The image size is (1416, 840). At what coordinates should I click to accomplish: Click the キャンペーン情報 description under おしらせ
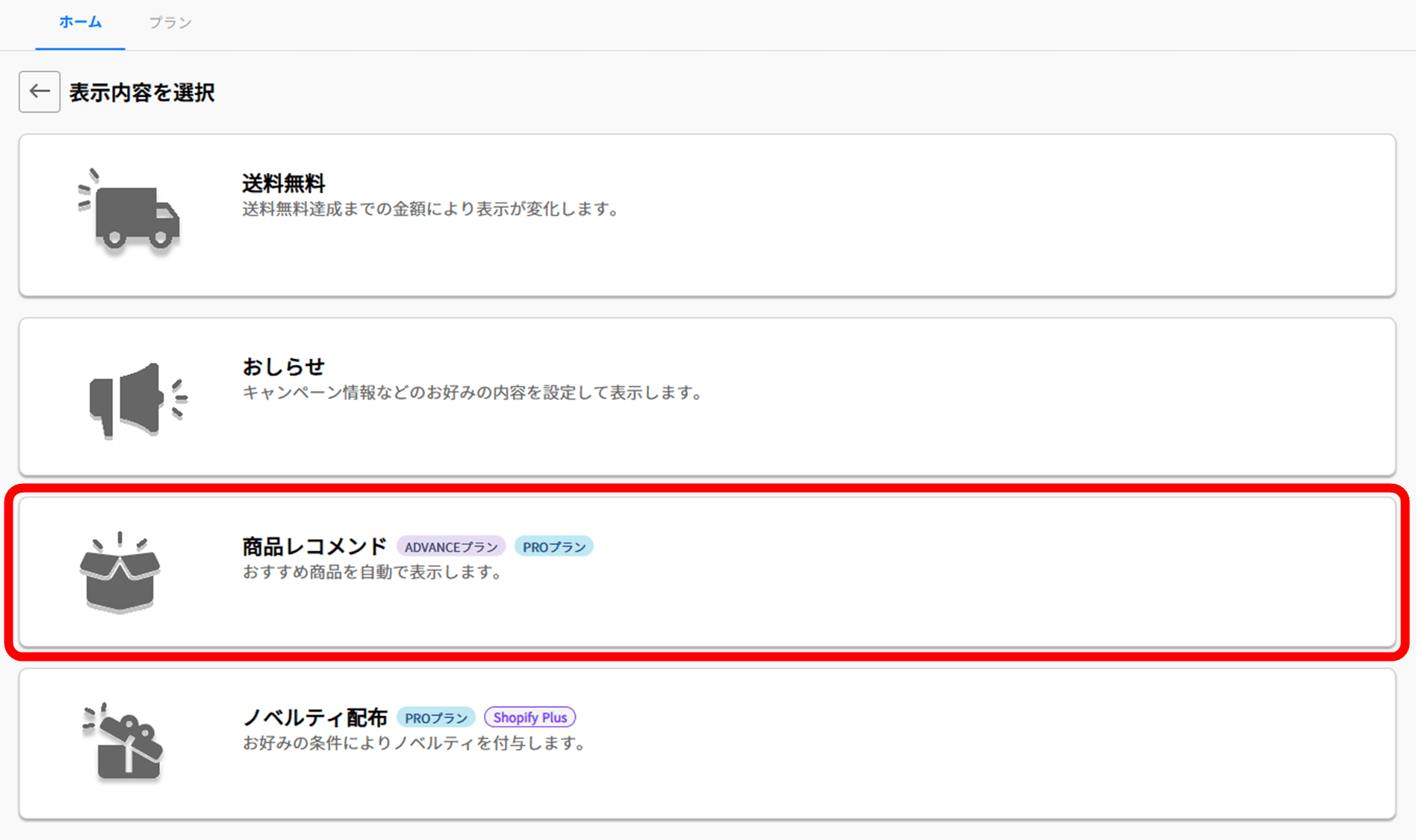(x=472, y=393)
